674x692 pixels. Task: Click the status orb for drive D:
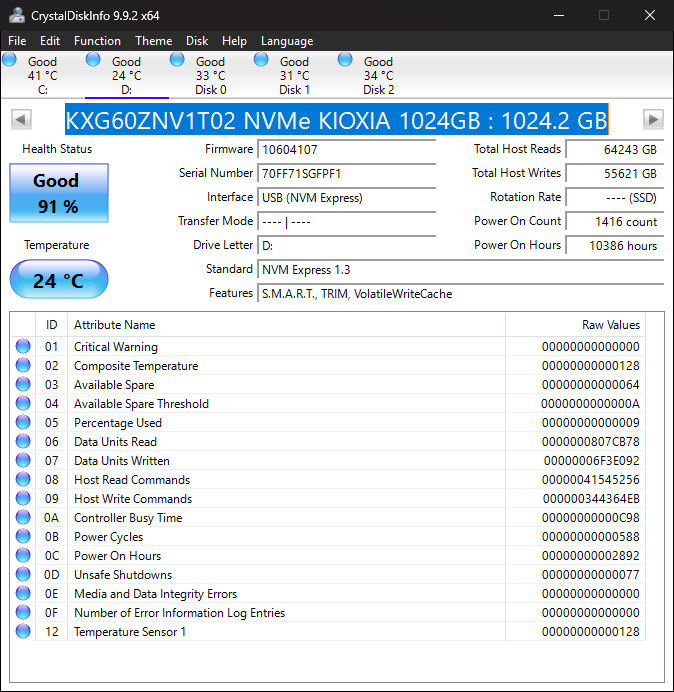pyautogui.click(x=93, y=59)
